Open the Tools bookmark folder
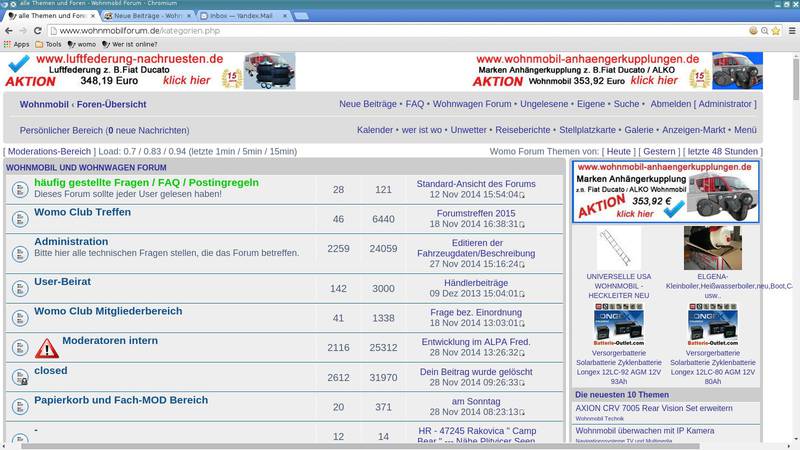800x450 pixels. tap(48, 44)
